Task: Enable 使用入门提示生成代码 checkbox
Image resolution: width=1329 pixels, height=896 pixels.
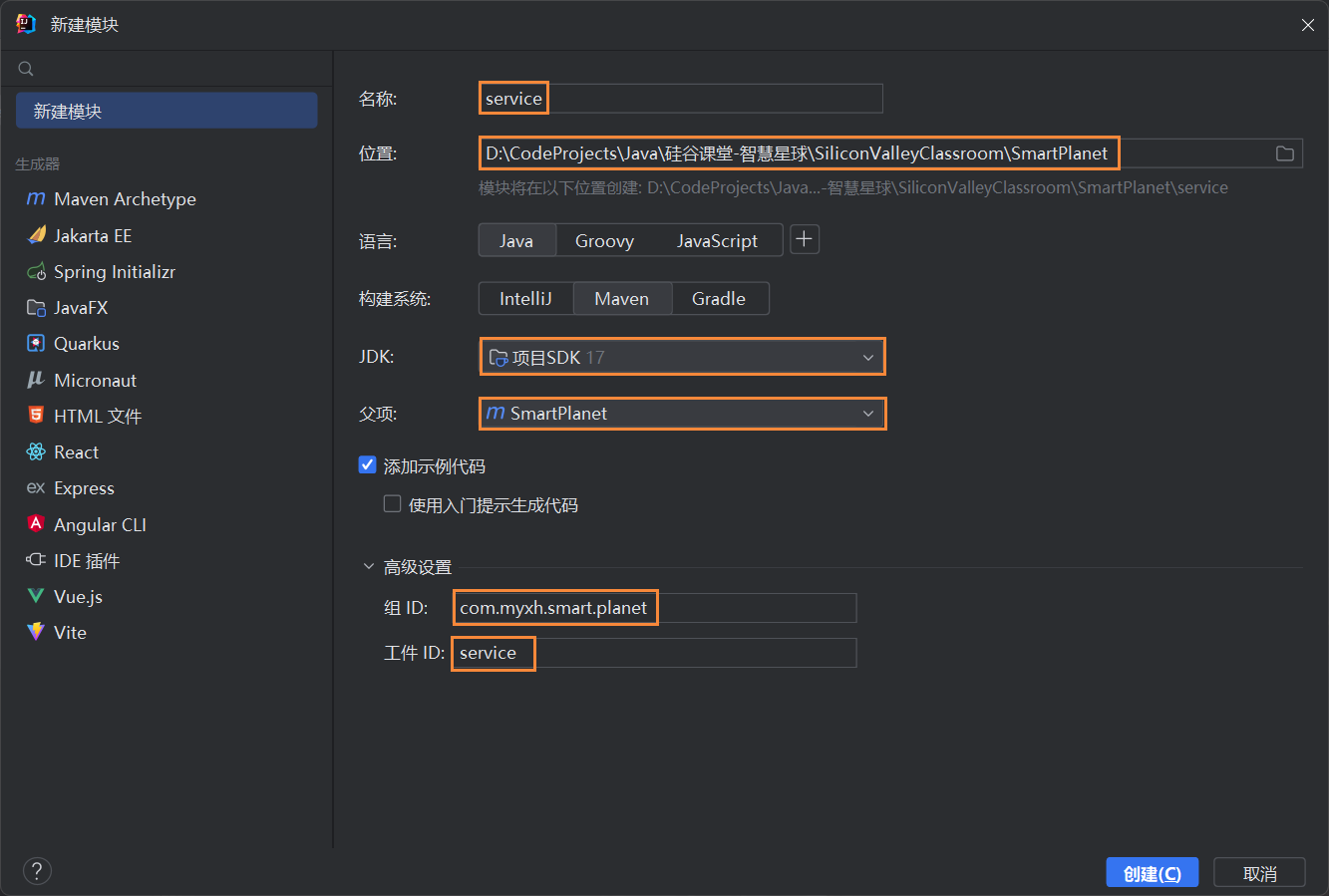Action: click(x=393, y=504)
